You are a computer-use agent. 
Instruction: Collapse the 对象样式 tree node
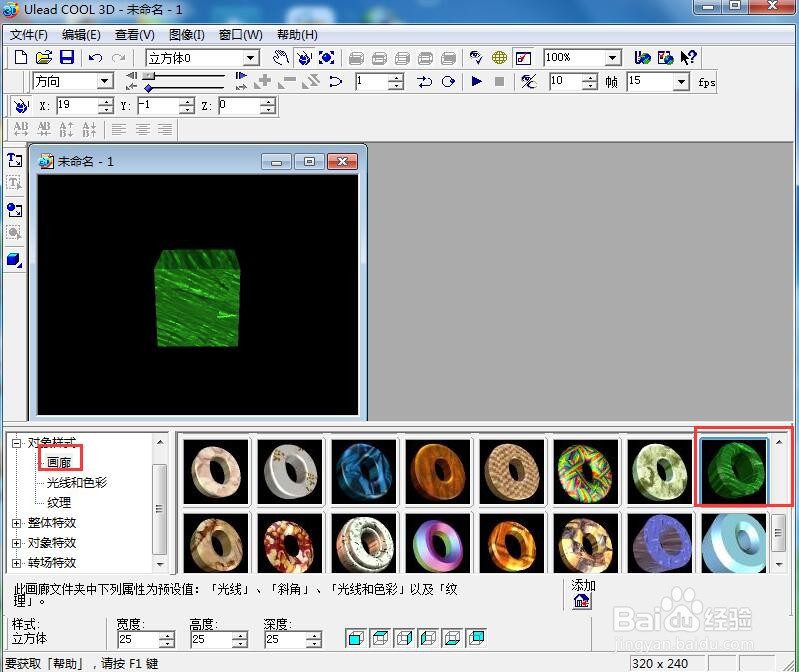16,443
